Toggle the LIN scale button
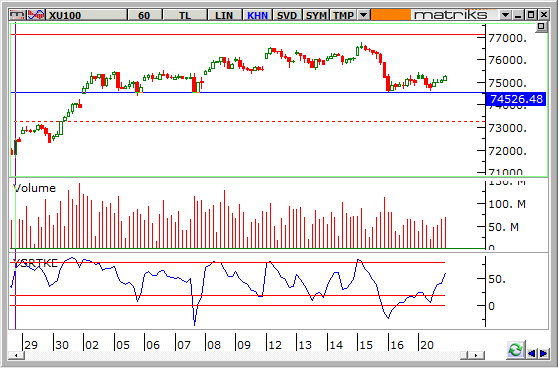Viewport: 558px width, 368px height. tap(224, 15)
